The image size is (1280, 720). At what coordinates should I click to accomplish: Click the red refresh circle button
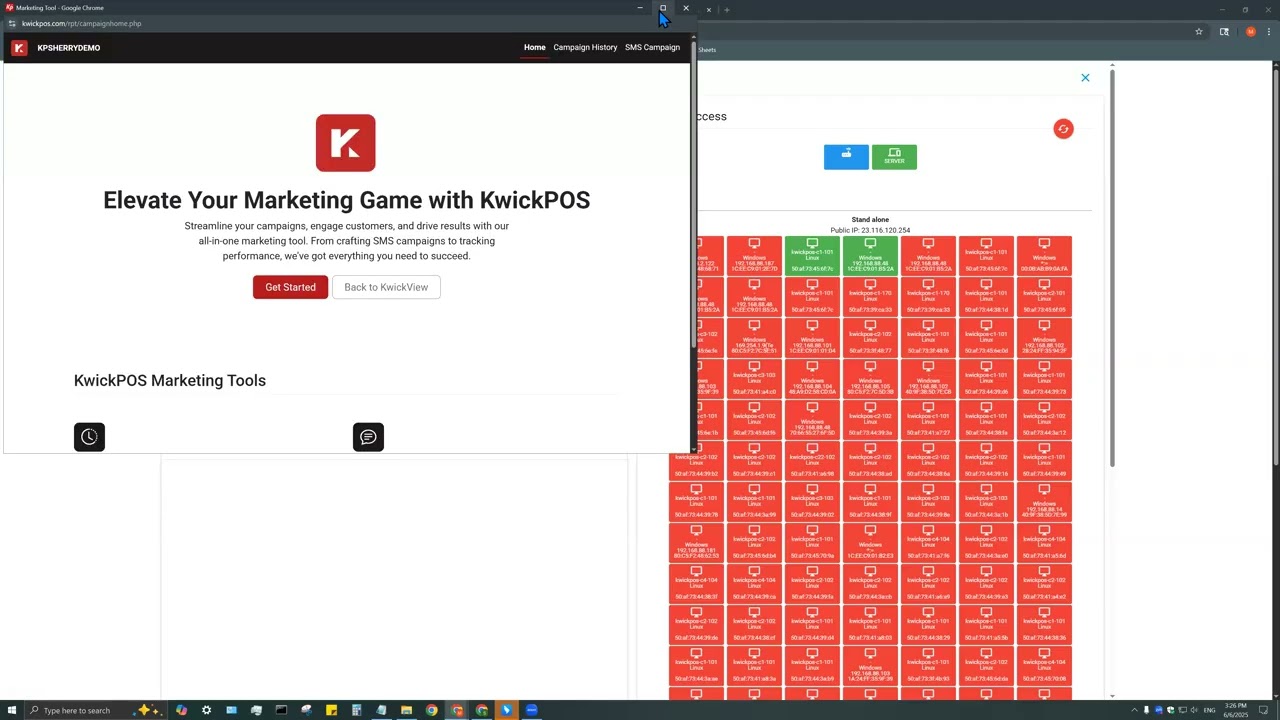click(x=1063, y=129)
